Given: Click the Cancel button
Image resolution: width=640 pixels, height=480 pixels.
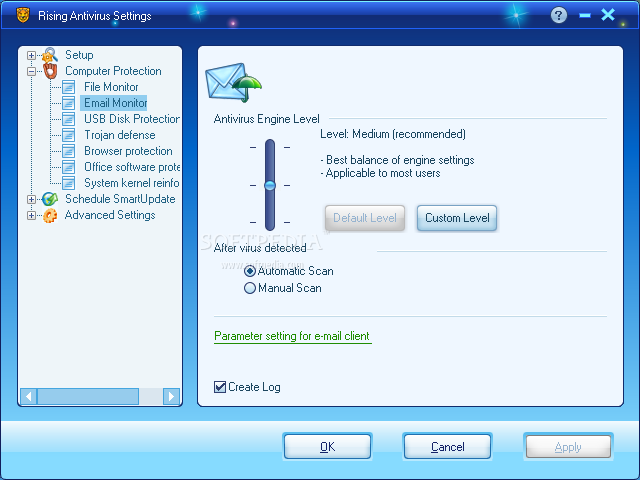Looking at the screenshot, I should (x=447, y=447).
